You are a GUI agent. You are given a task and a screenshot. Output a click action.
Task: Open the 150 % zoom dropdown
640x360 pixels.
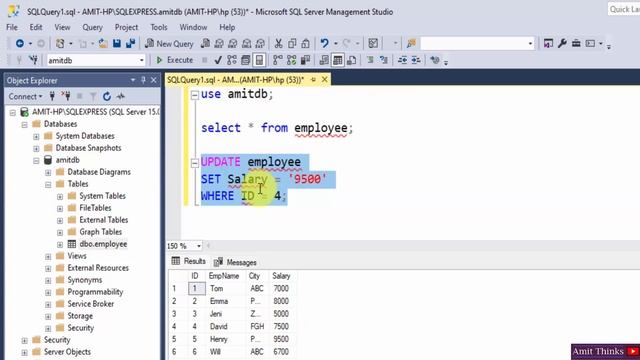tap(199, 246)
